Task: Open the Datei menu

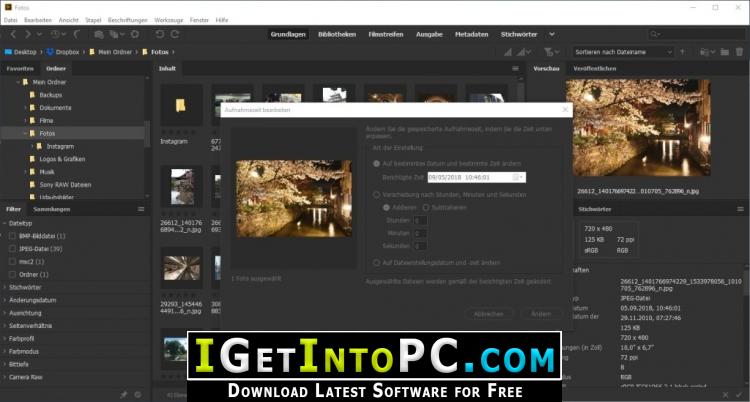Action: tap(11, 20)
